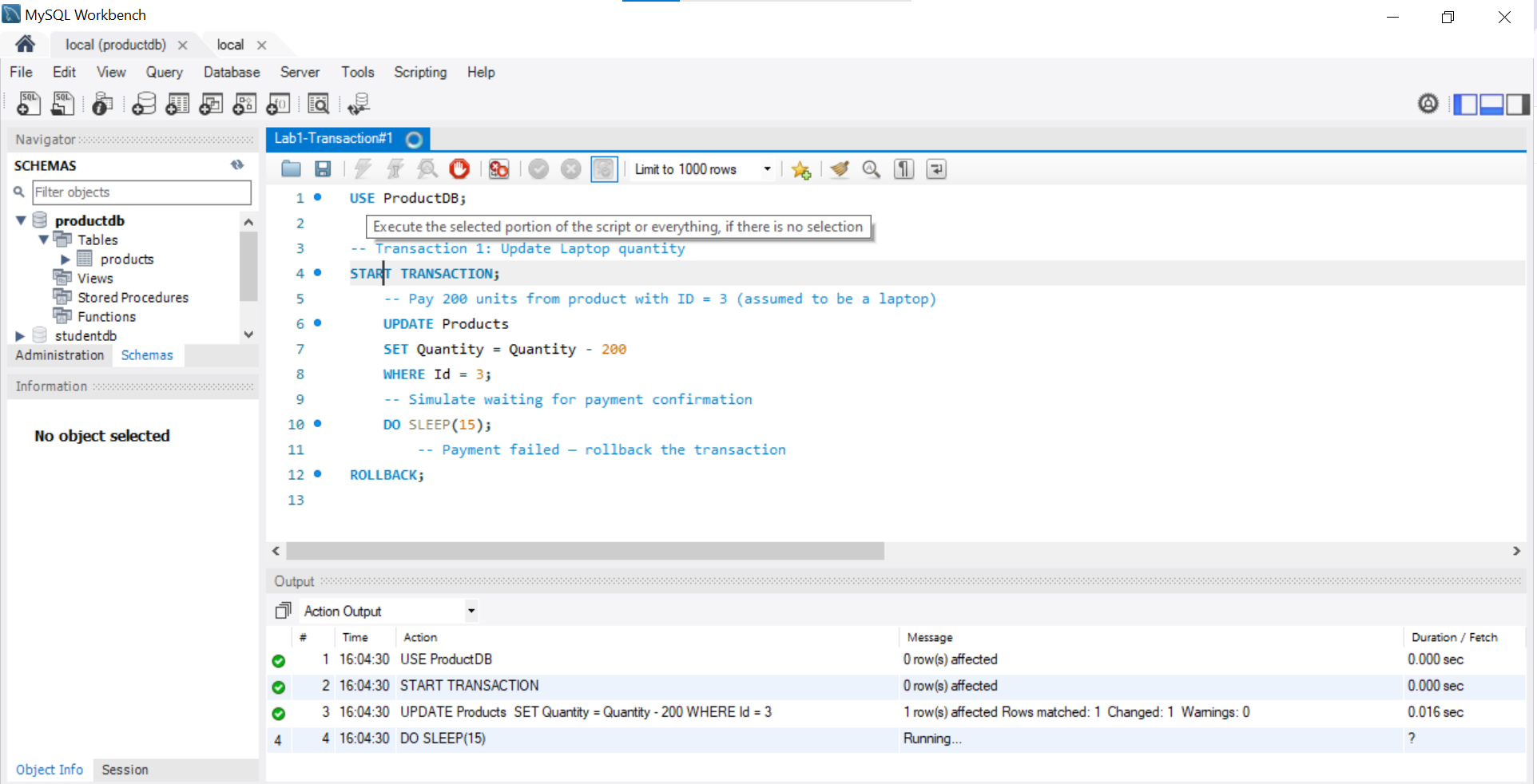The width and height of the screenshot is (1537, 784).
Task: Open the reconnect to DBMS icon
Action: tap(358, 104)
